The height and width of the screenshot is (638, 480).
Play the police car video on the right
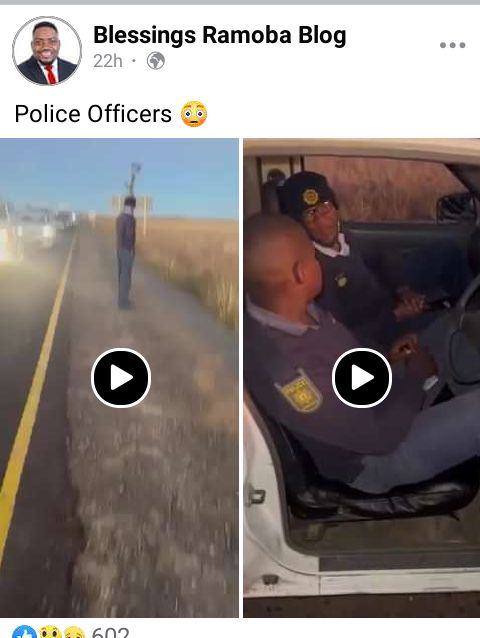pos(362,378)
